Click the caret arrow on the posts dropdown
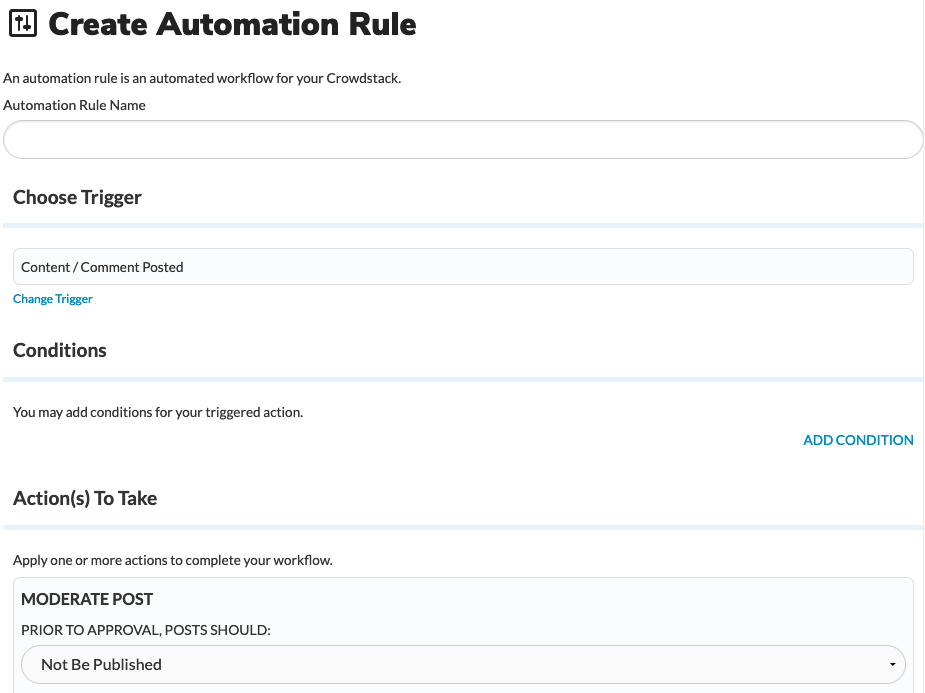This screenshot has height=693, width=925. point(893,665)
